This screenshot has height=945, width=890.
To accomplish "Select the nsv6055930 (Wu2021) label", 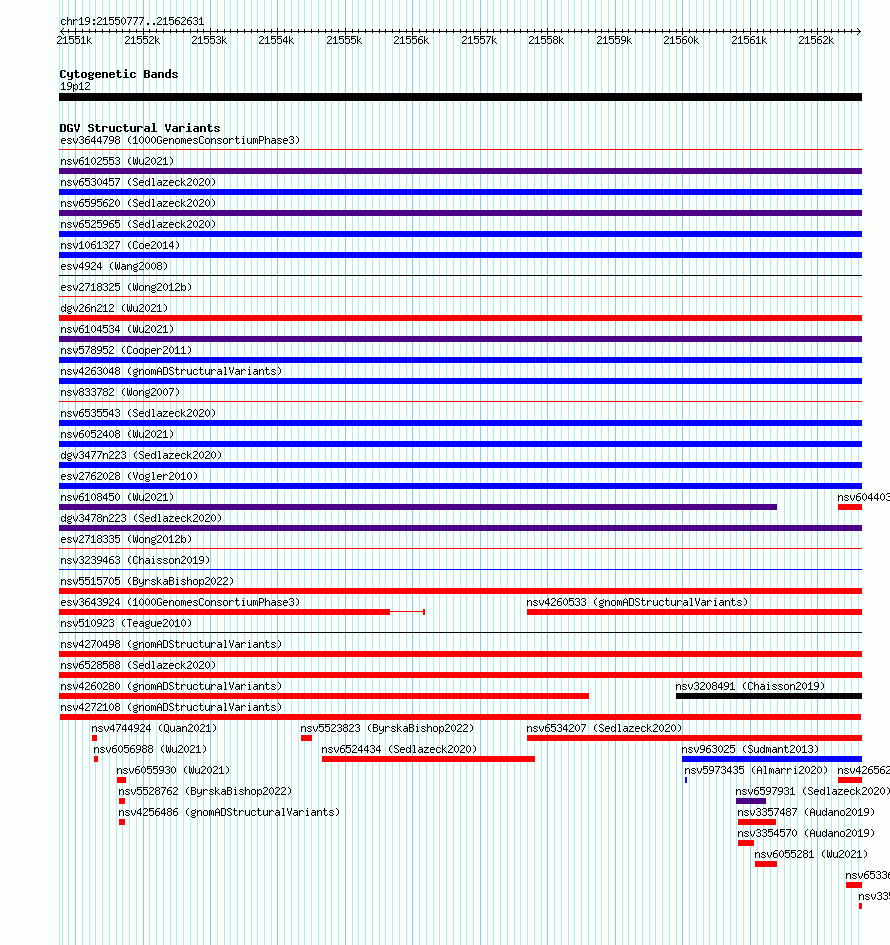I will [x=173, y=770].
